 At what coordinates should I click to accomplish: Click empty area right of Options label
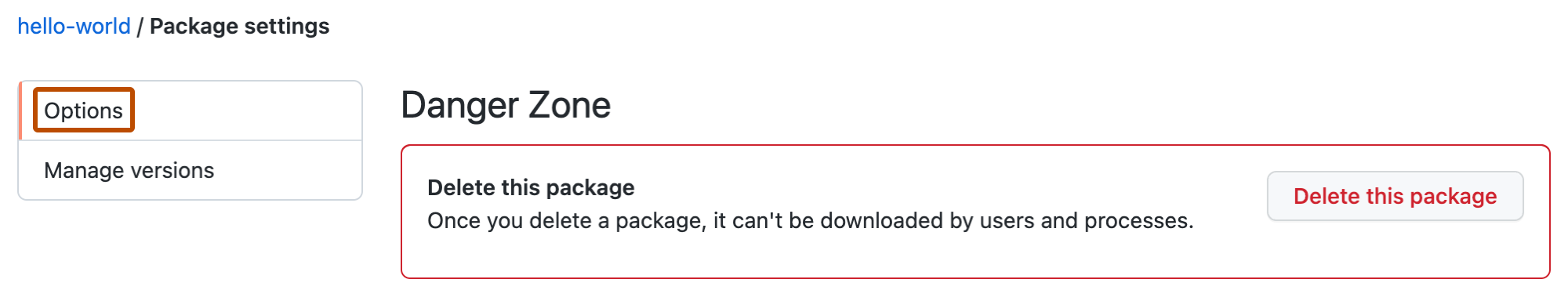click(247, 111)
